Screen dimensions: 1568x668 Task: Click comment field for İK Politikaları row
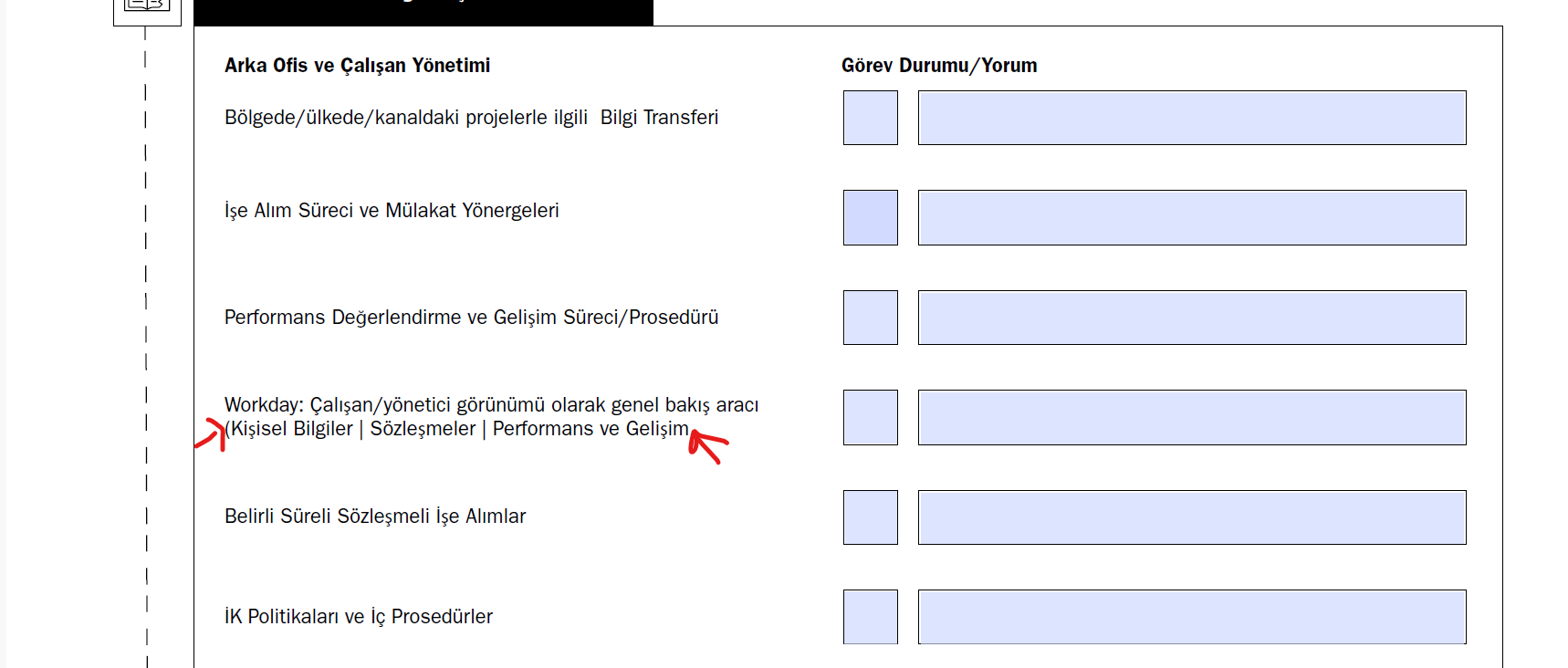1192,617
